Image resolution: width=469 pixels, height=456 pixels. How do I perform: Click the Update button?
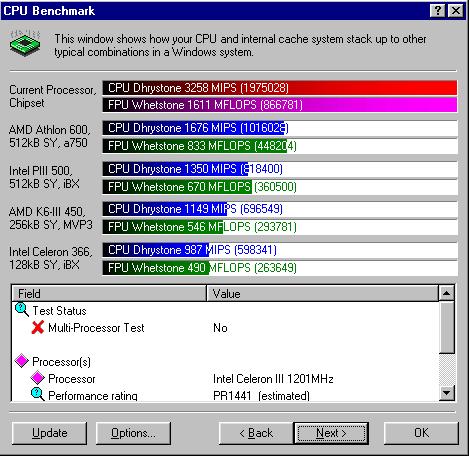click(49, 433)
